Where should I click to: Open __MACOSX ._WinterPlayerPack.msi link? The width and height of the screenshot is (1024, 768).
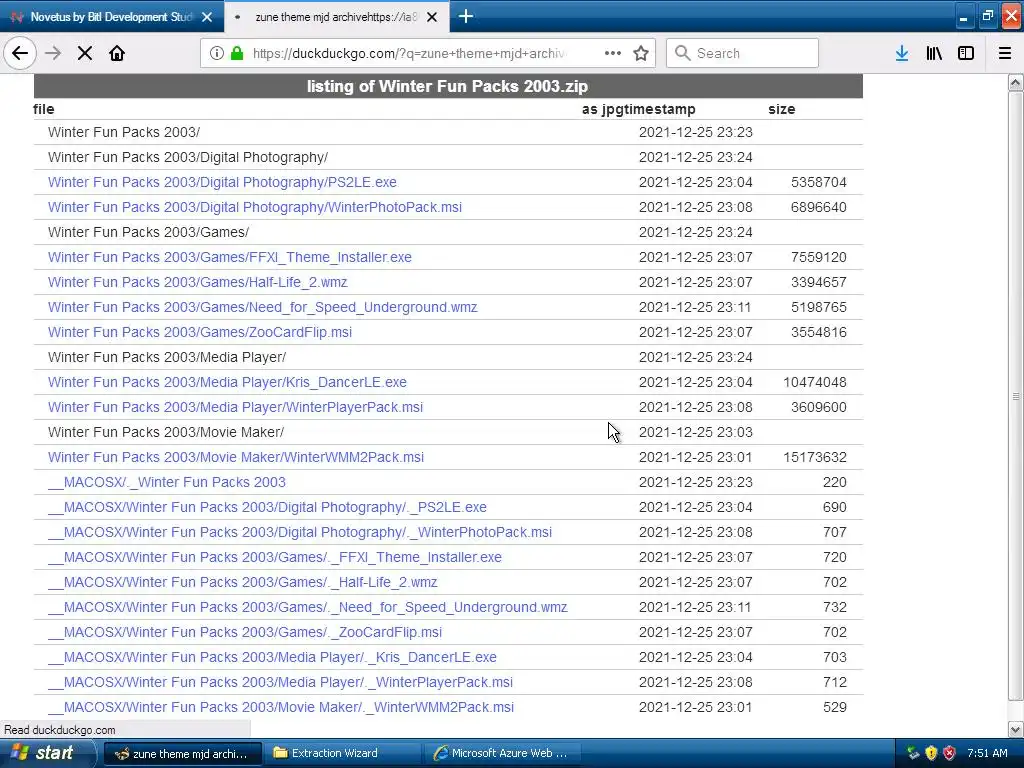(280, 682)
